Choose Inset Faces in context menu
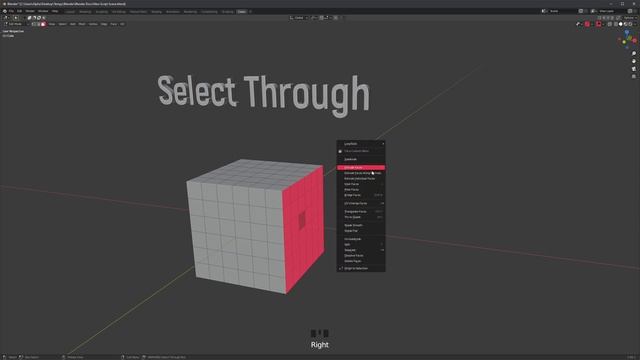 click(x=361, y=184)
